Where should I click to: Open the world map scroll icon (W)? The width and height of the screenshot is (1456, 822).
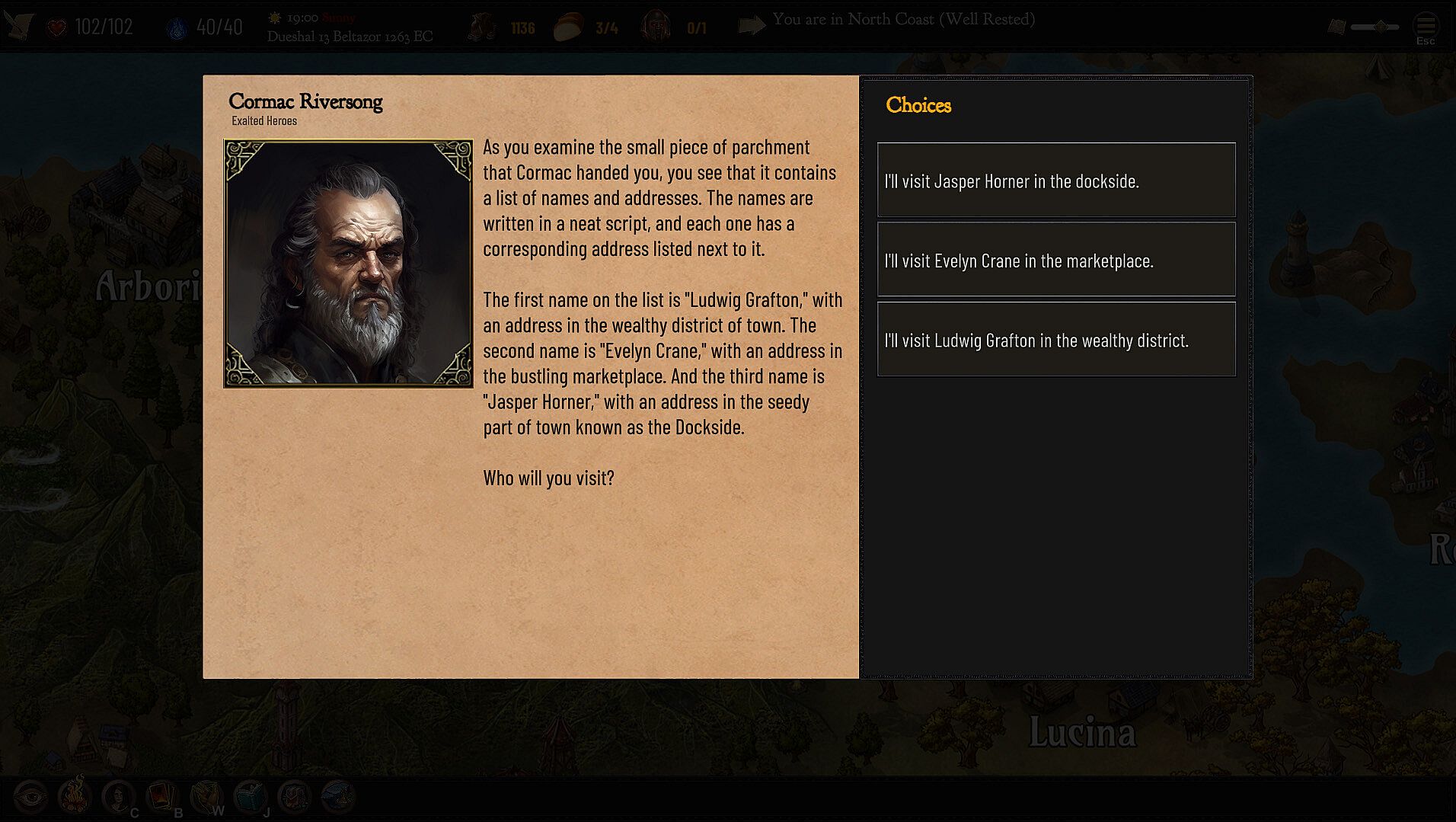[206, 797]
